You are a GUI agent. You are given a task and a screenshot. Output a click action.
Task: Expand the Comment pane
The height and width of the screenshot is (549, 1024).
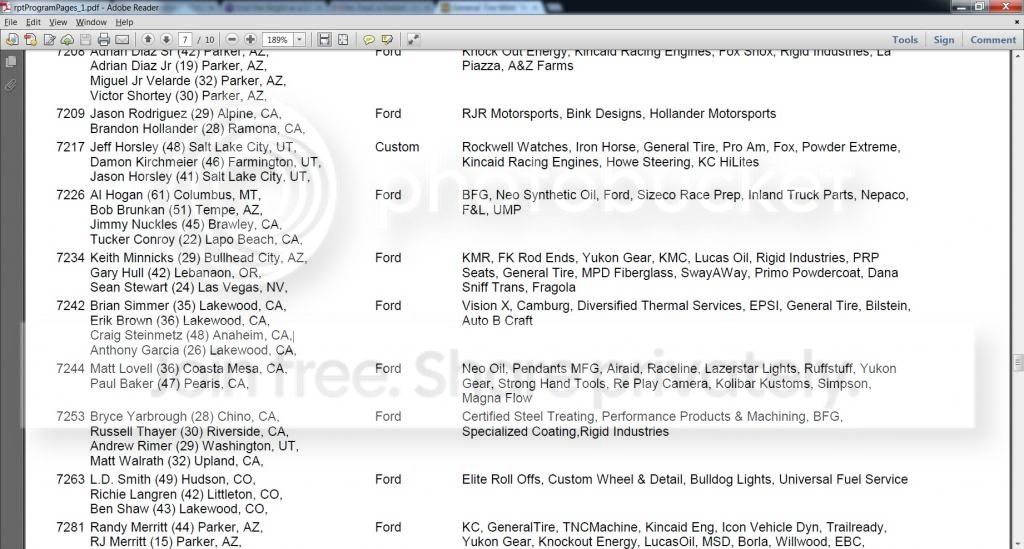992,40
